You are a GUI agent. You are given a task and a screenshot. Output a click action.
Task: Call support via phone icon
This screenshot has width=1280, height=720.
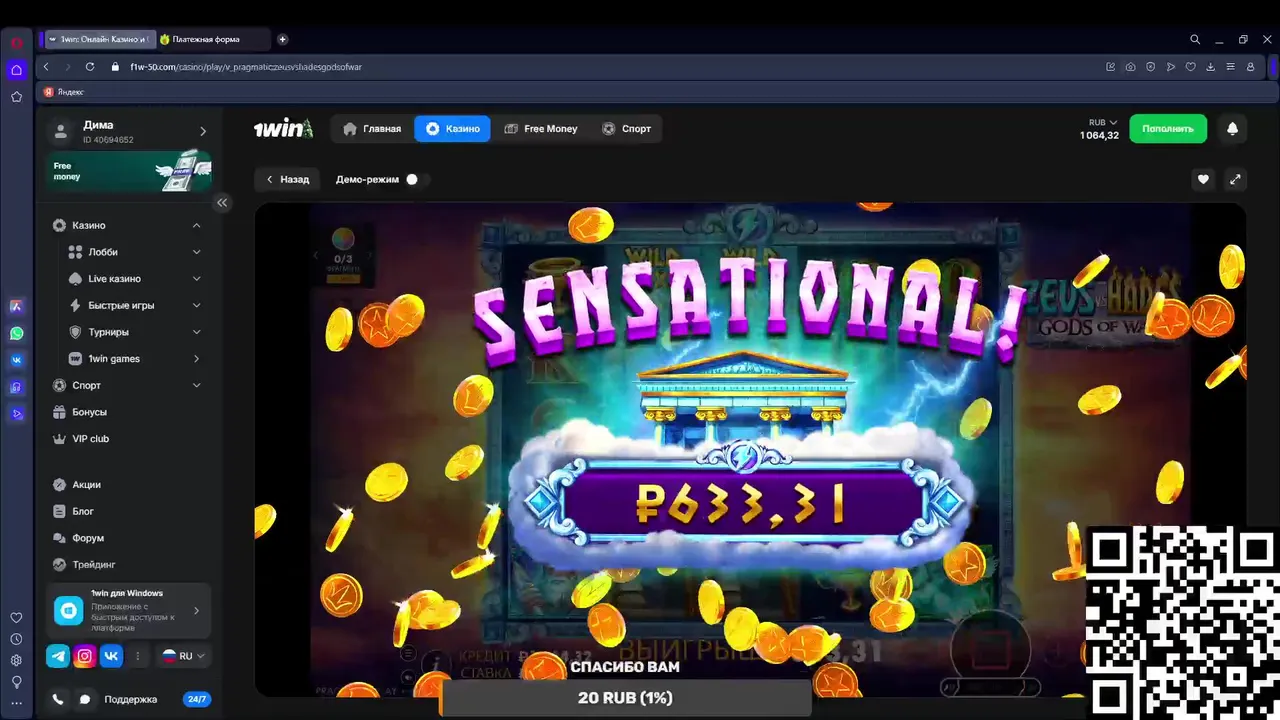58,700
